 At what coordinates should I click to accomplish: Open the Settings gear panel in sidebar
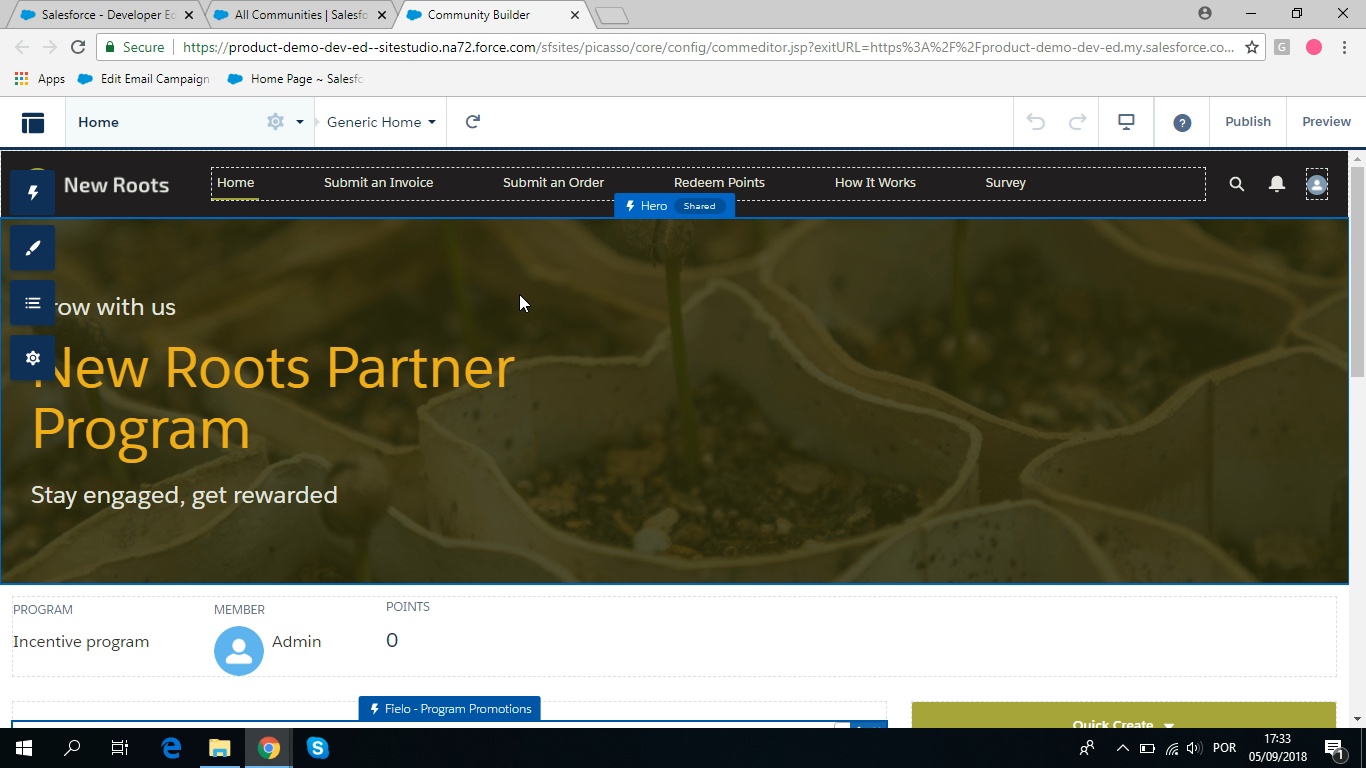[x=33, y=358]
